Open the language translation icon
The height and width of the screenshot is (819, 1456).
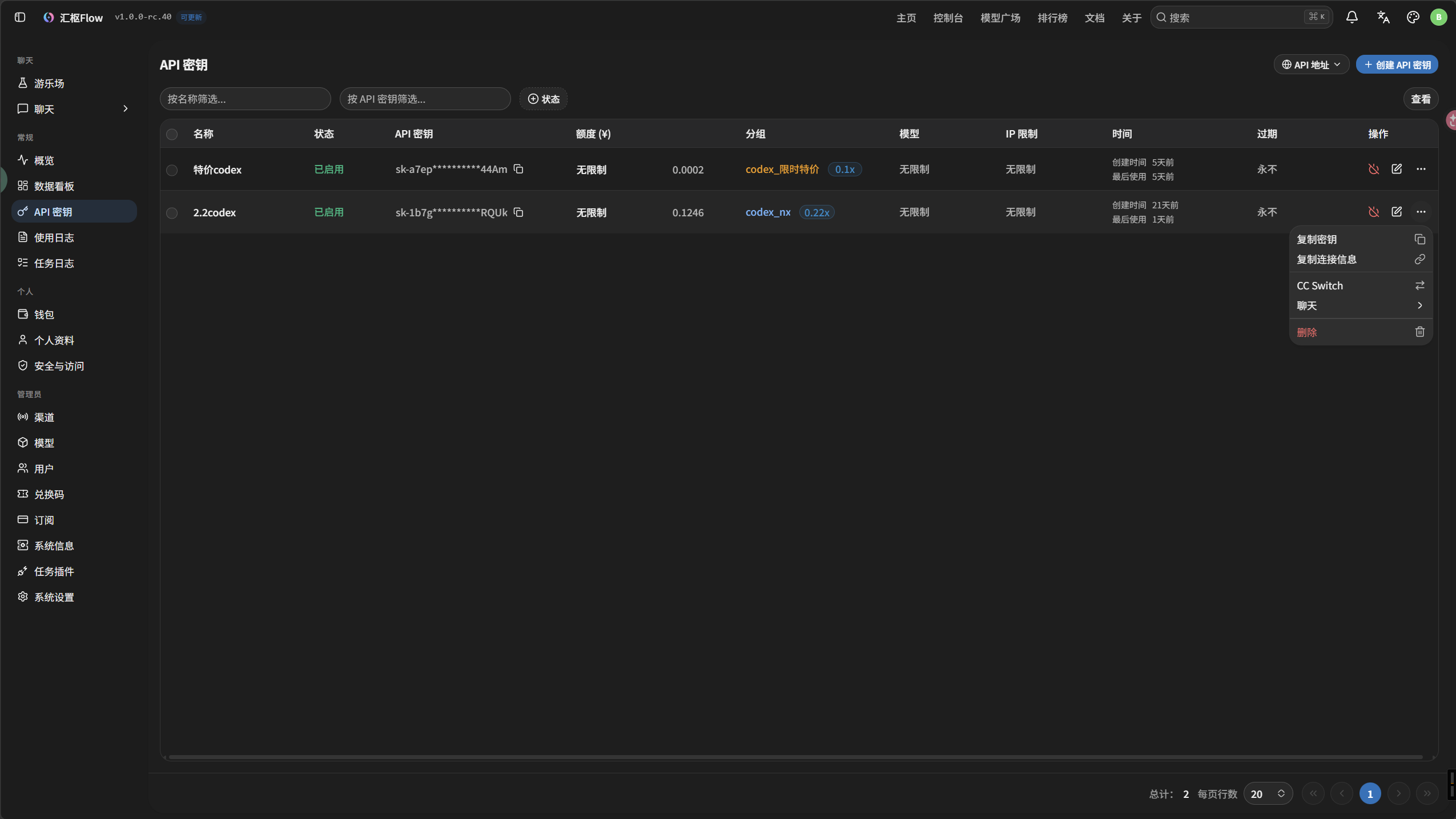coord(1382,17)
